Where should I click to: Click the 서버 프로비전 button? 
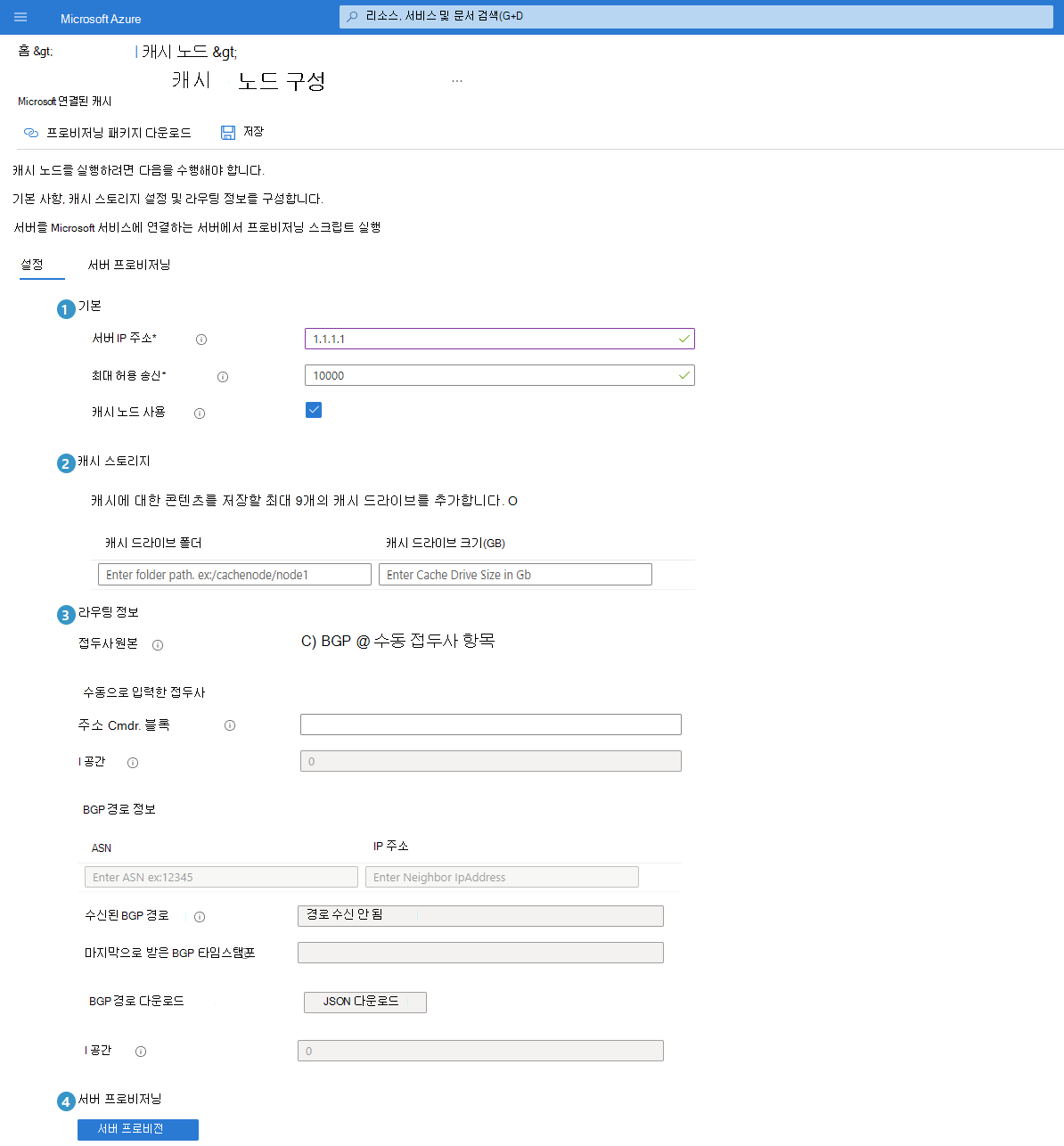138,1129
